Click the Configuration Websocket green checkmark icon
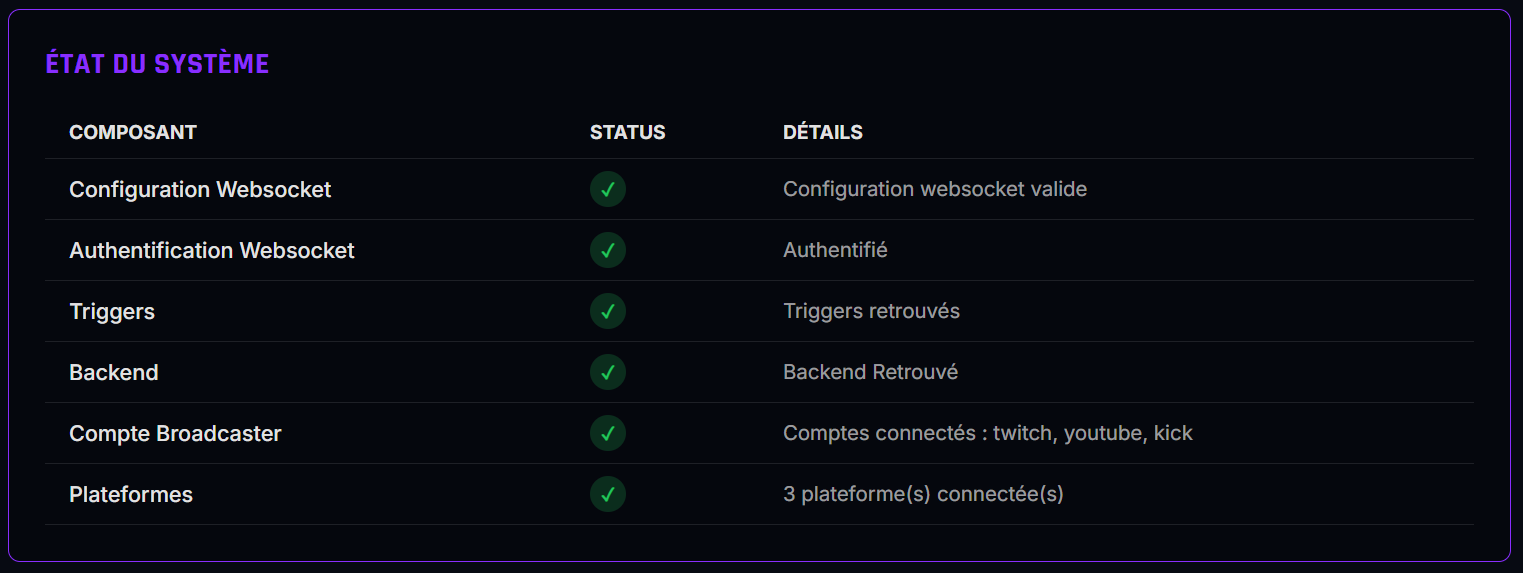The width and height of the screenshot is (1523, 573). (607, 189)
